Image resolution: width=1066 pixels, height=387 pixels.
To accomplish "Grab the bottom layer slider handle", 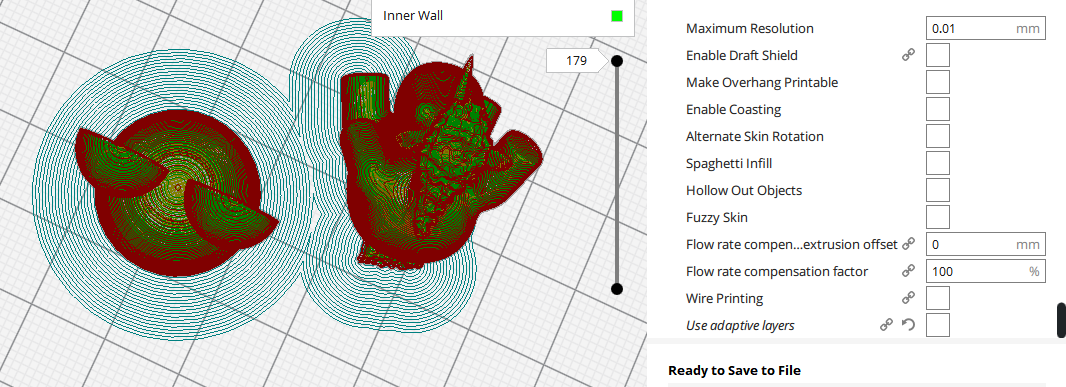I will click(x=617, y=289).
